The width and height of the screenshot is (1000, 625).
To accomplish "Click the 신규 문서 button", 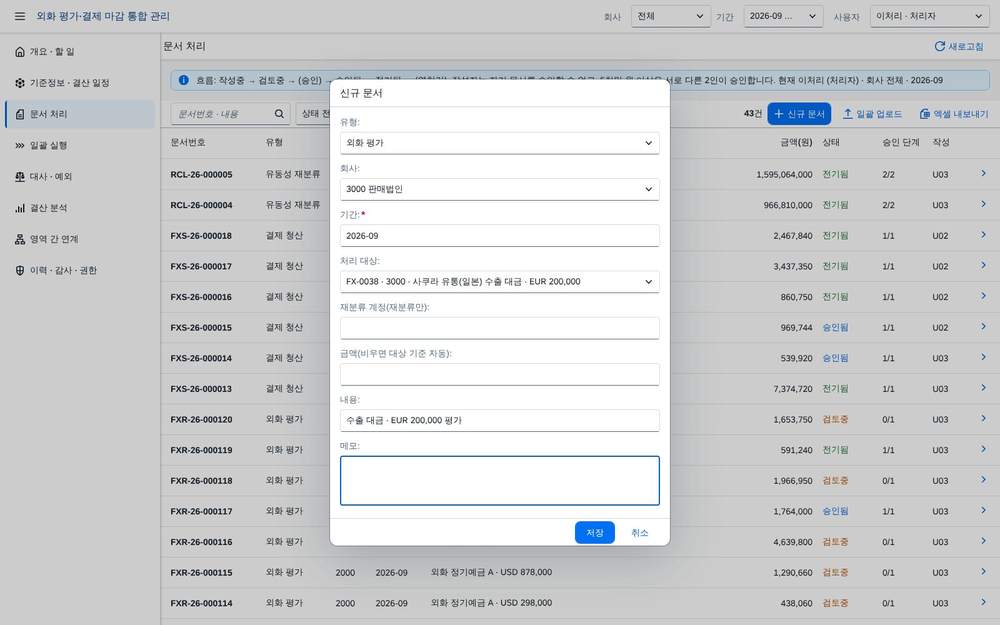I will tap(799, 114).
